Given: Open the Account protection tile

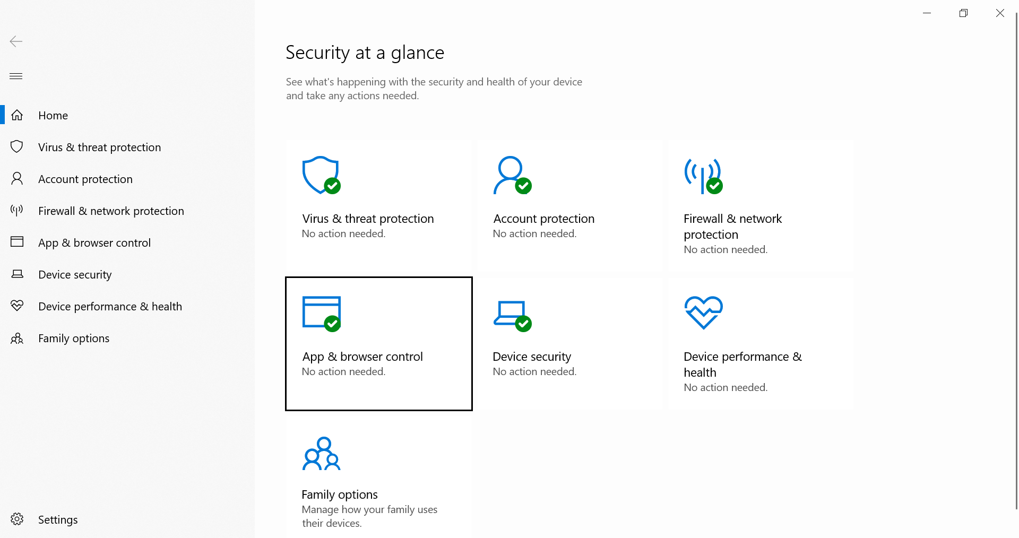Looking at the screenshot, I should [569, 205].
